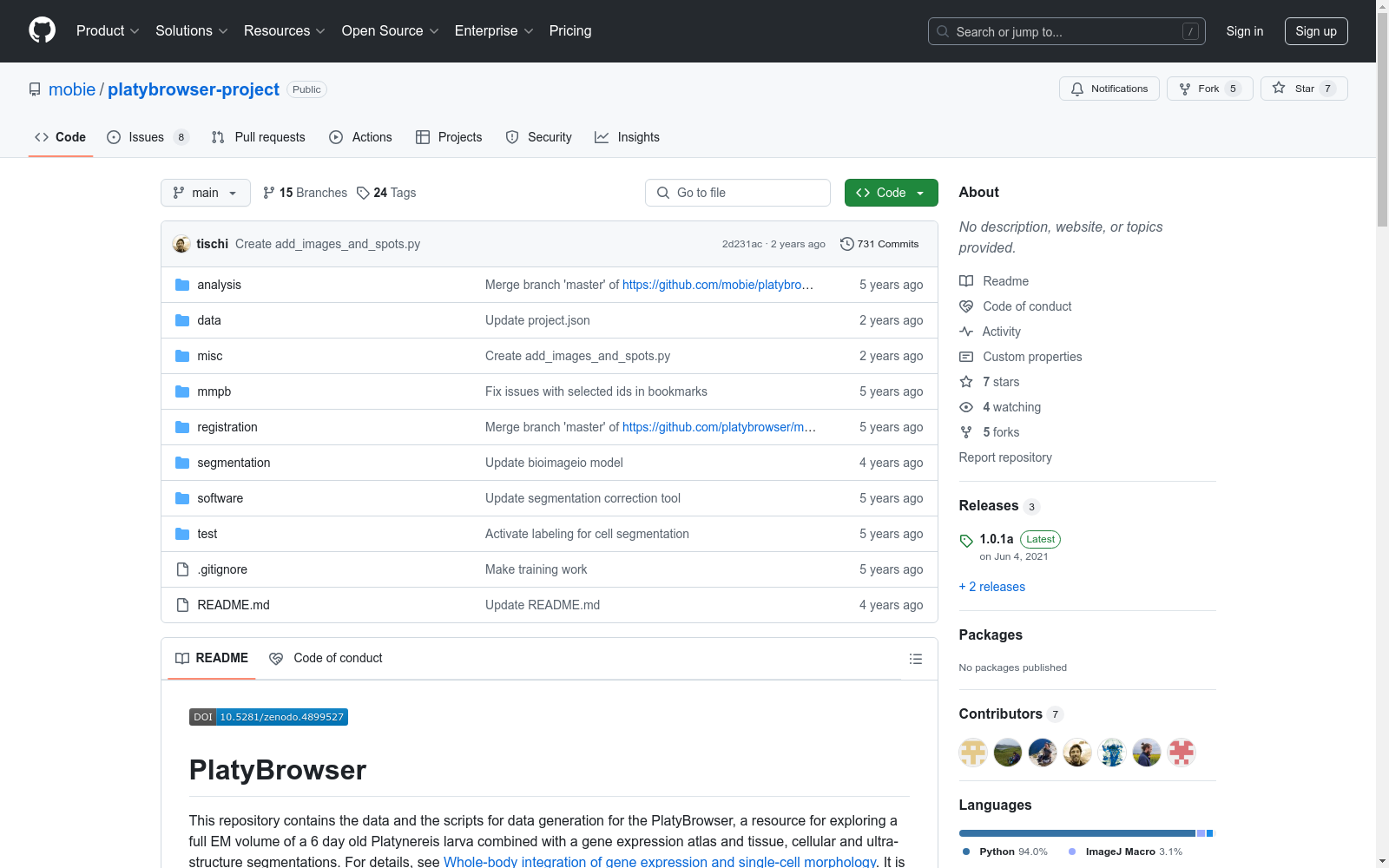1389x868 pixels.
Task: Open the main branch selector dropdown
Action: pyautogui.click(x=206, y=193)
